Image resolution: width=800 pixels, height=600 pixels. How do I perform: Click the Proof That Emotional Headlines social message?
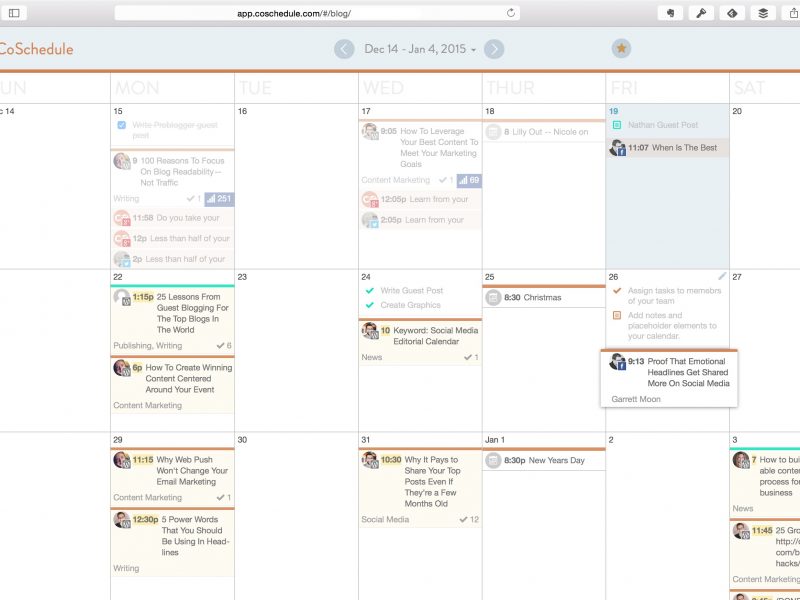(x=688, y=372)
